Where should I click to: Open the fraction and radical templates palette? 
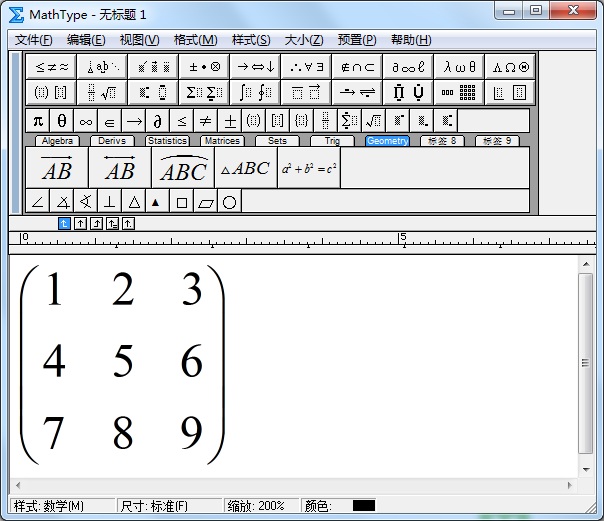[101, 93]
